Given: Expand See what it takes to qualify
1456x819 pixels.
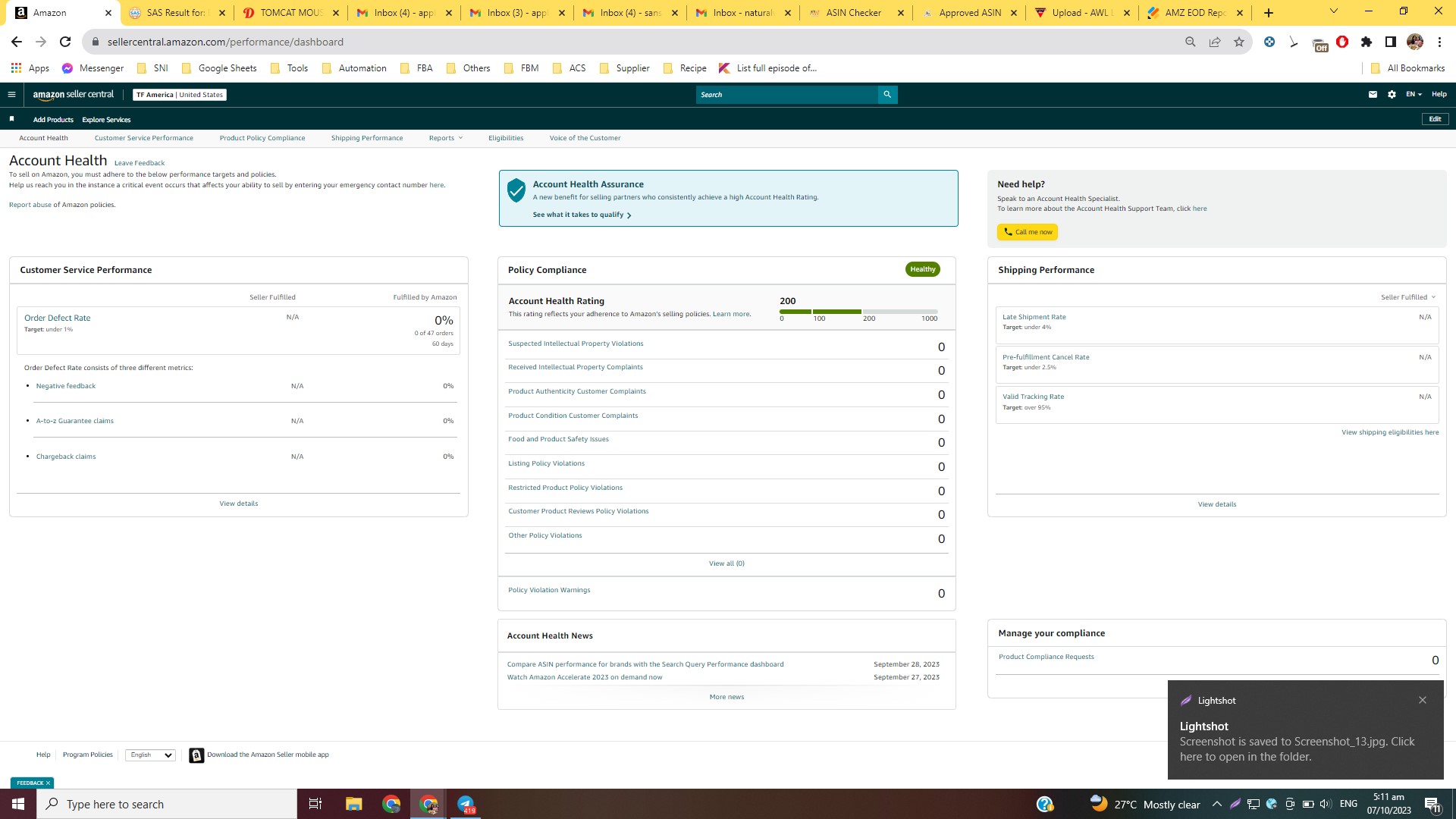Looking at the screenshot, I should pos(582,215).
